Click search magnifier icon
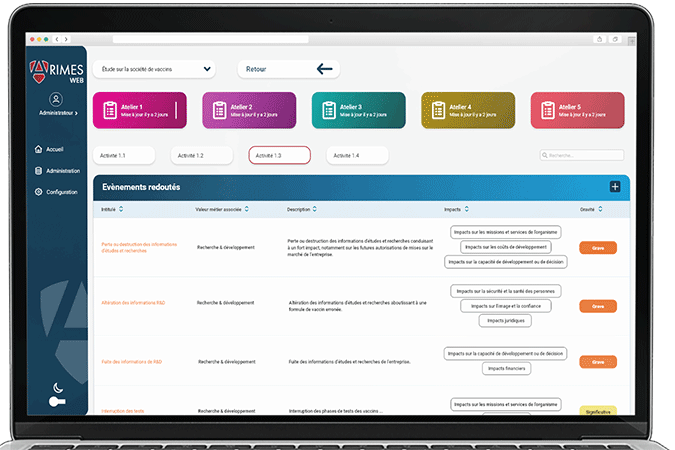This screenshot has width=675, height=450. (x=545, y=155)
